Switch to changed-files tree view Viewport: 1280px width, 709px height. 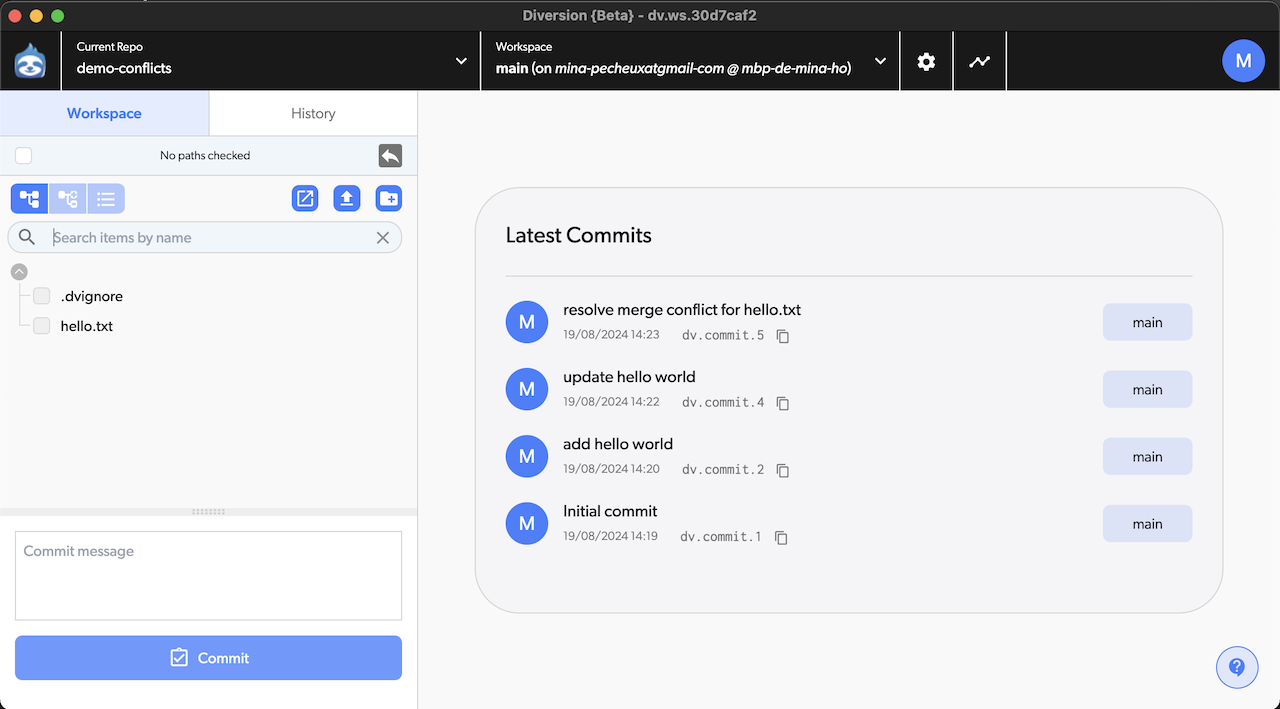tap(29, 198)
